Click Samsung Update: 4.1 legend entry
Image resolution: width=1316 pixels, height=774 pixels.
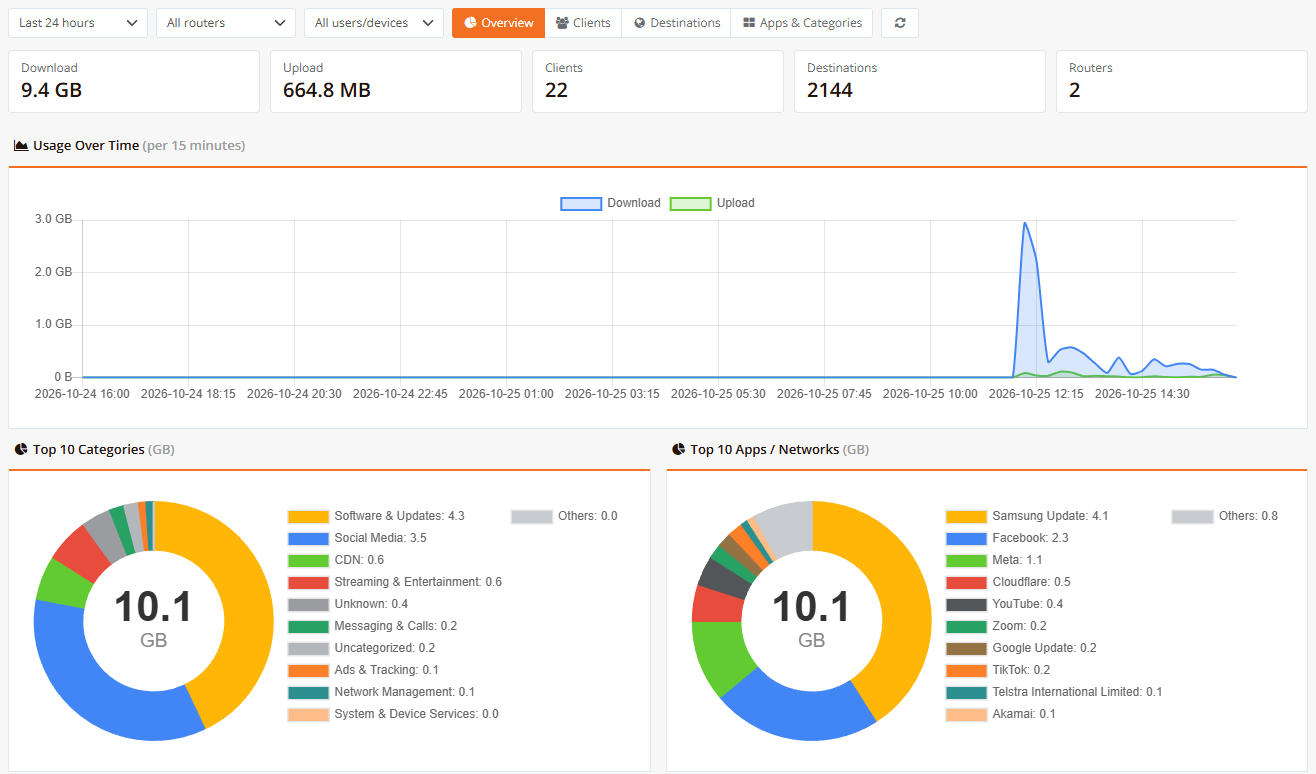1027,516
